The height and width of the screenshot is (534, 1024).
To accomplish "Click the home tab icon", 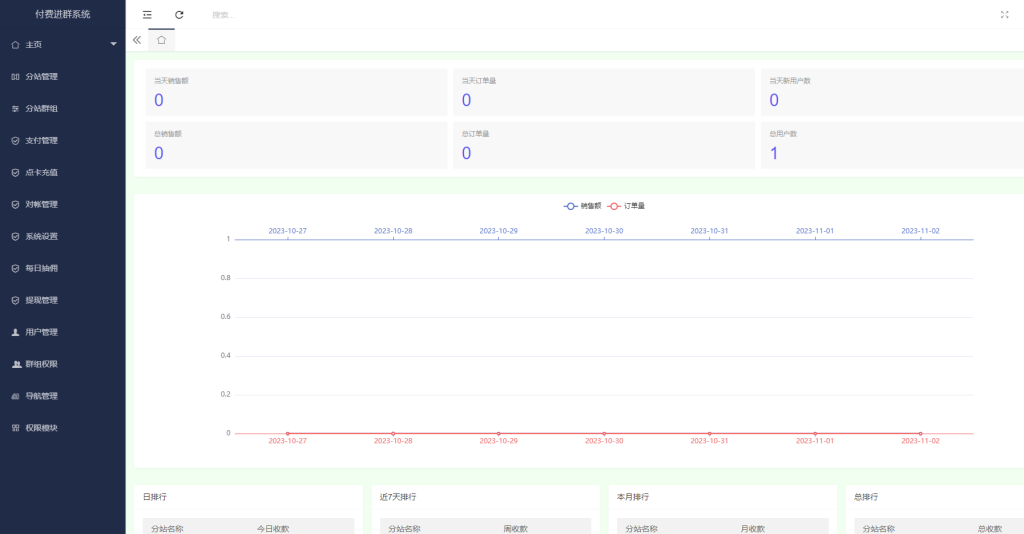I will pos(161,40).
